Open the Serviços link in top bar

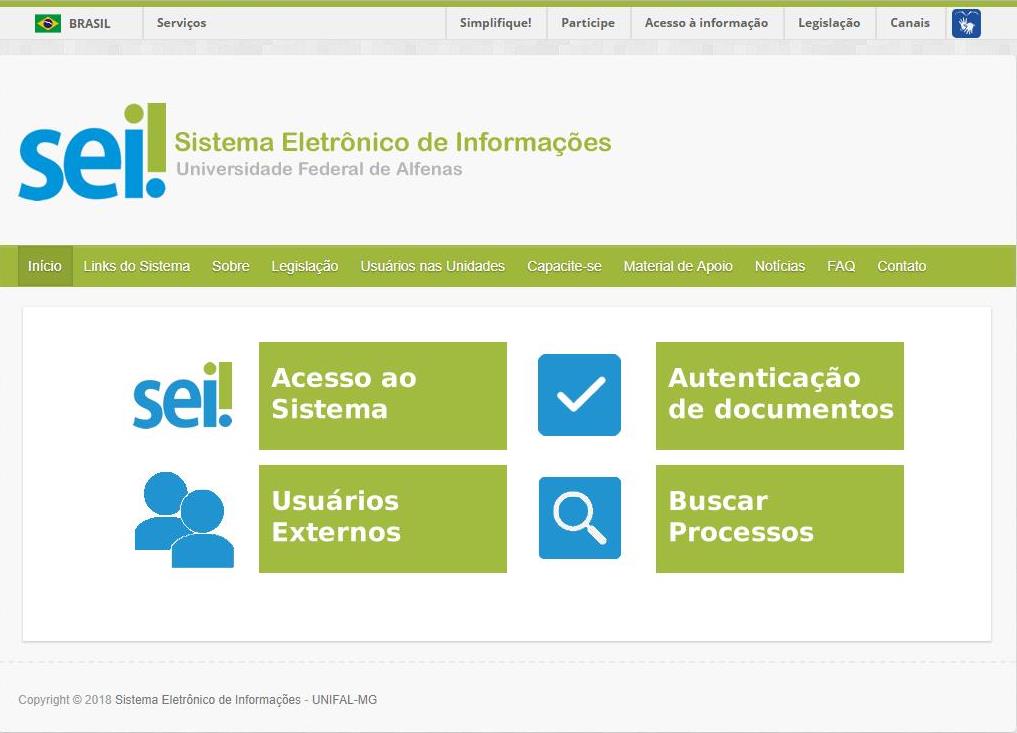click(182, 23)
